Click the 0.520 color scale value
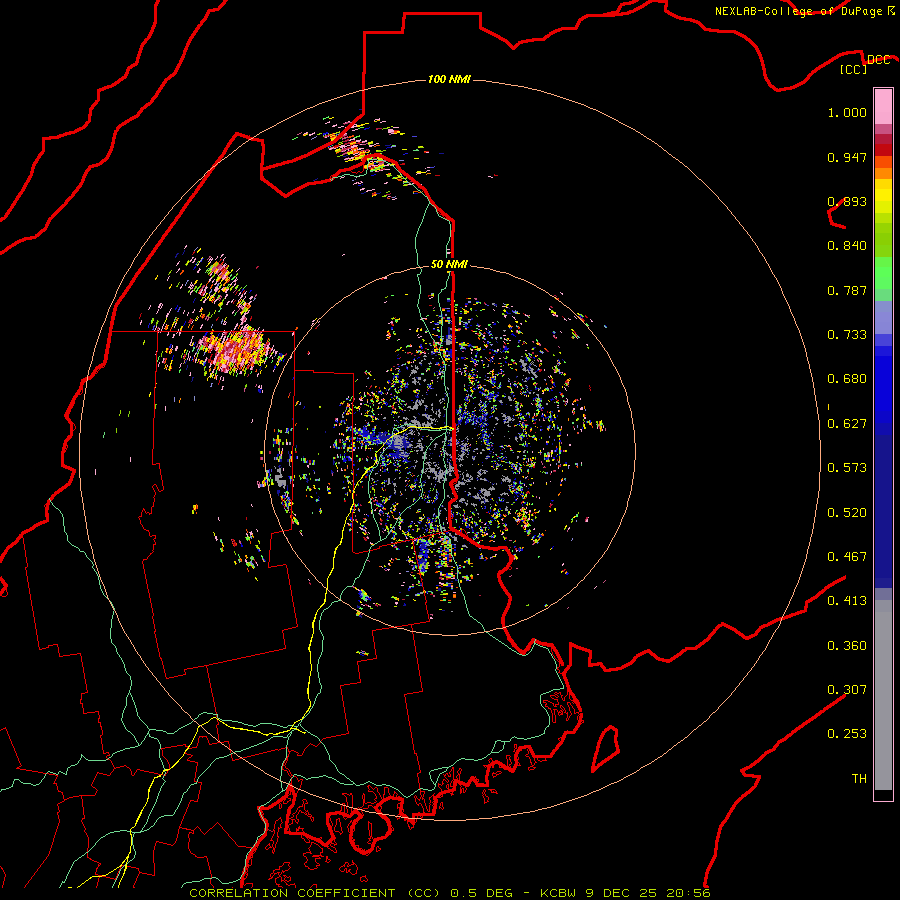Screen dimensions: 900x900 pos(847,513)
